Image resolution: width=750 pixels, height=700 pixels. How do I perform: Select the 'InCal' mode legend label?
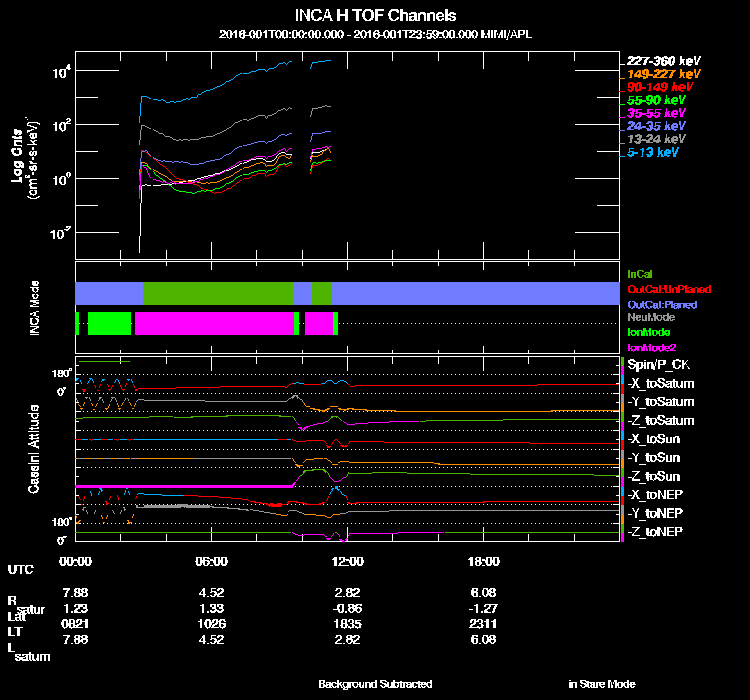[x=640, y=274]
